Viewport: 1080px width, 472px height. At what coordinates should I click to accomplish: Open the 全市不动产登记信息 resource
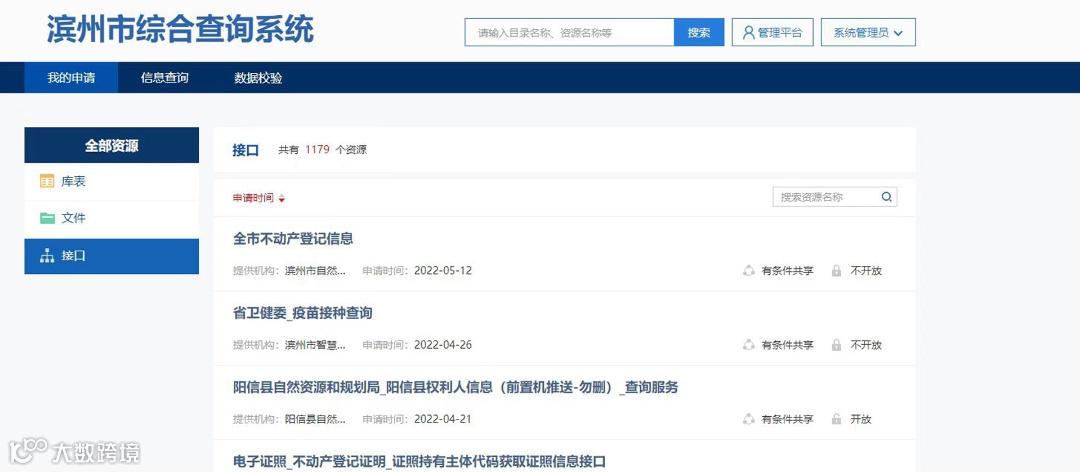coord(293,239)
